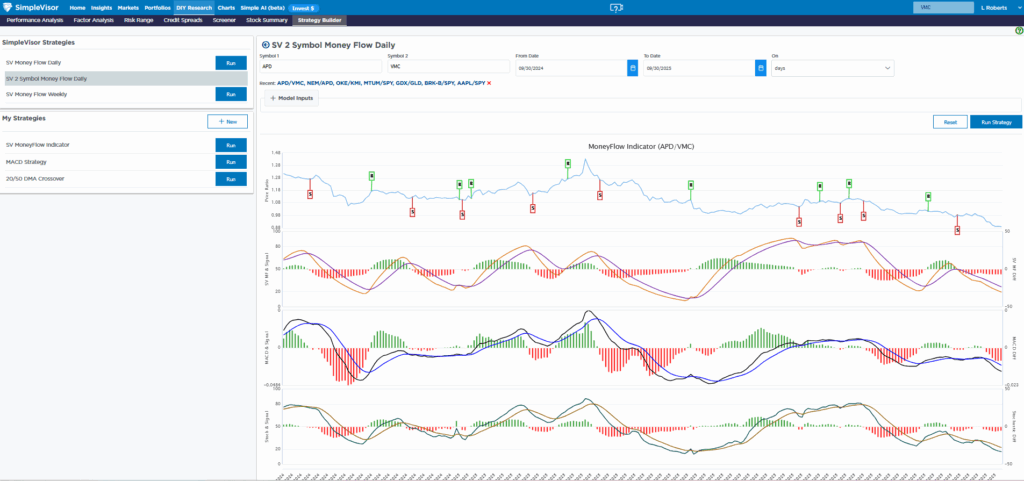Open the DIY Research menu
The height and width of the screenshot is (481, 1024).
click(193, 7)
